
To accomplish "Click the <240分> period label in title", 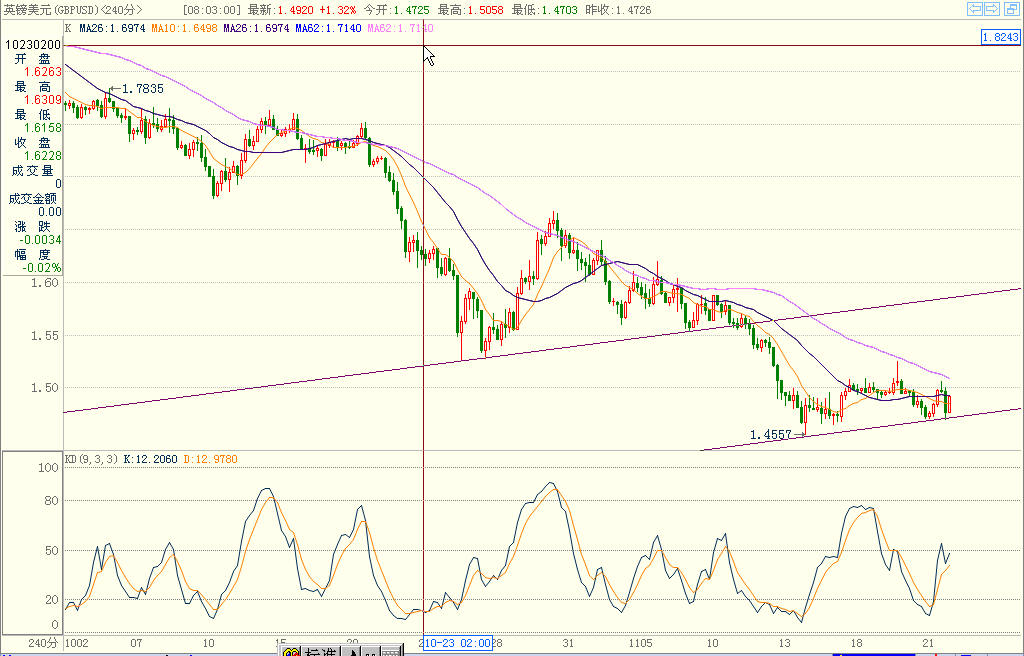I will tap(121, 10).
